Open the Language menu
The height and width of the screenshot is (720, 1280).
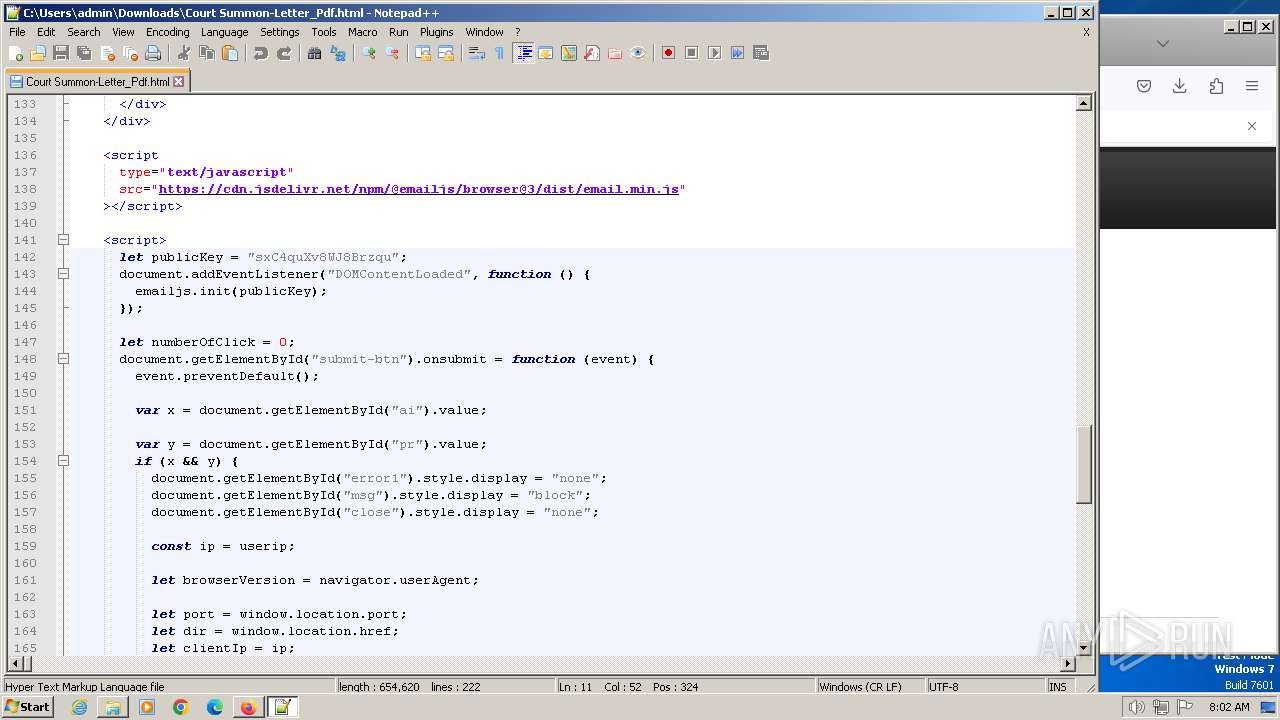[224, 32]
